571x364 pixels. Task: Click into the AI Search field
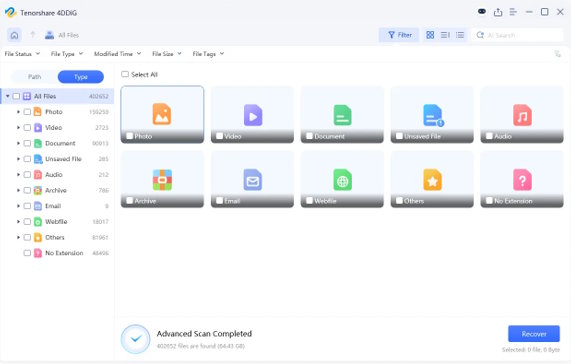(517, 35)
